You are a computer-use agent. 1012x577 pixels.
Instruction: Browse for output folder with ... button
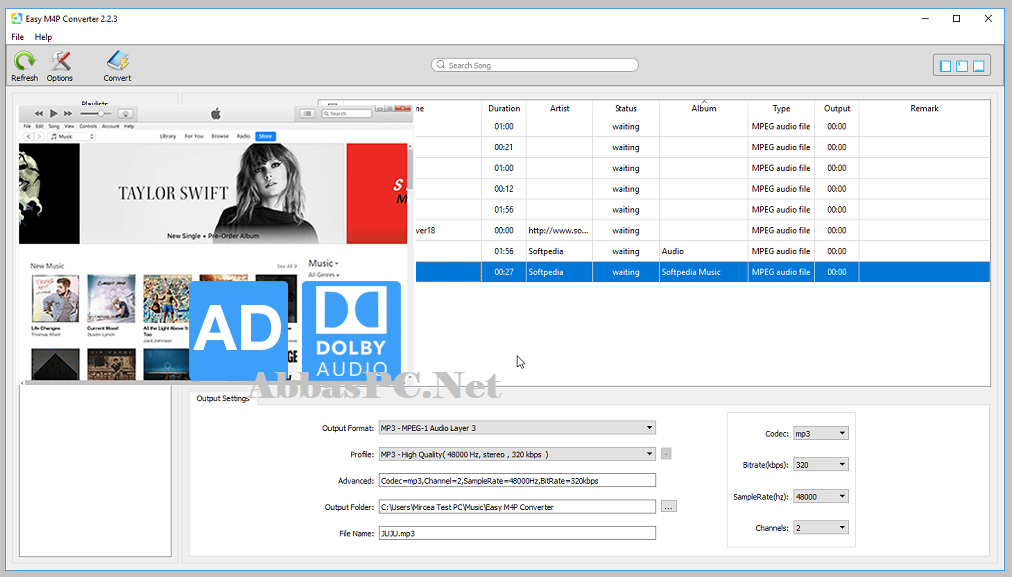pos(669,507)
